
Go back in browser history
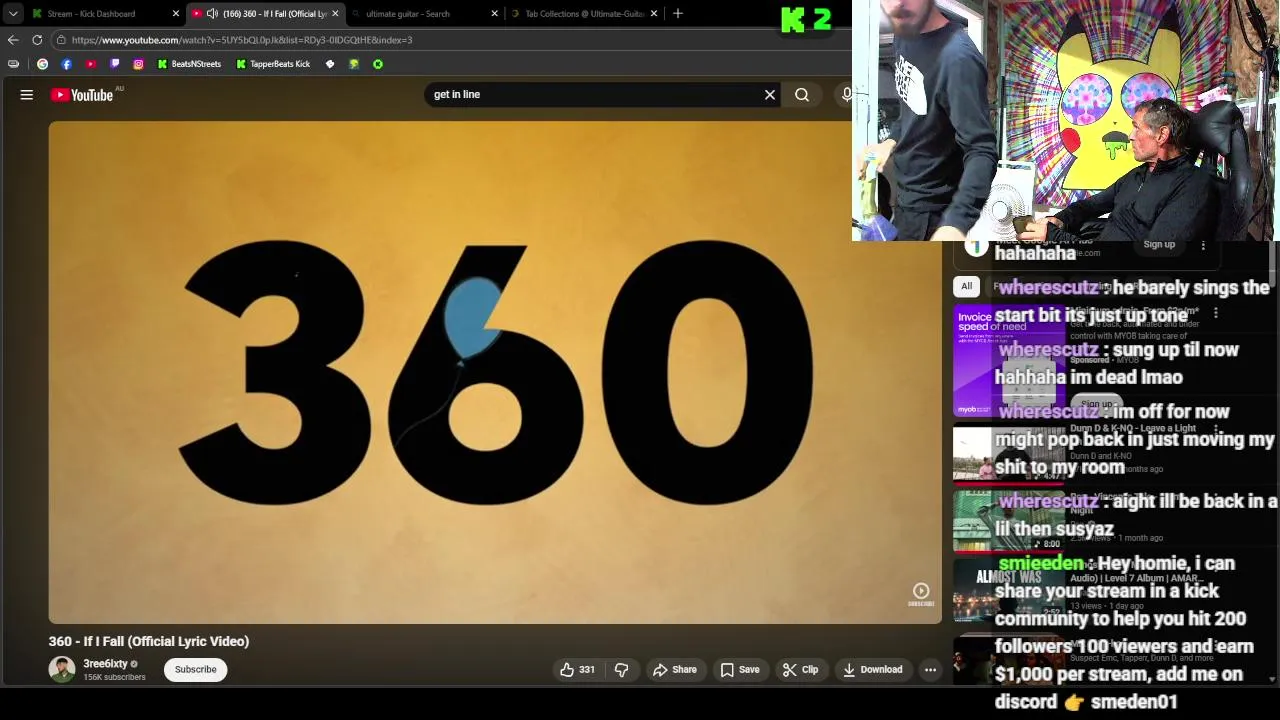(x=13, y=40)
